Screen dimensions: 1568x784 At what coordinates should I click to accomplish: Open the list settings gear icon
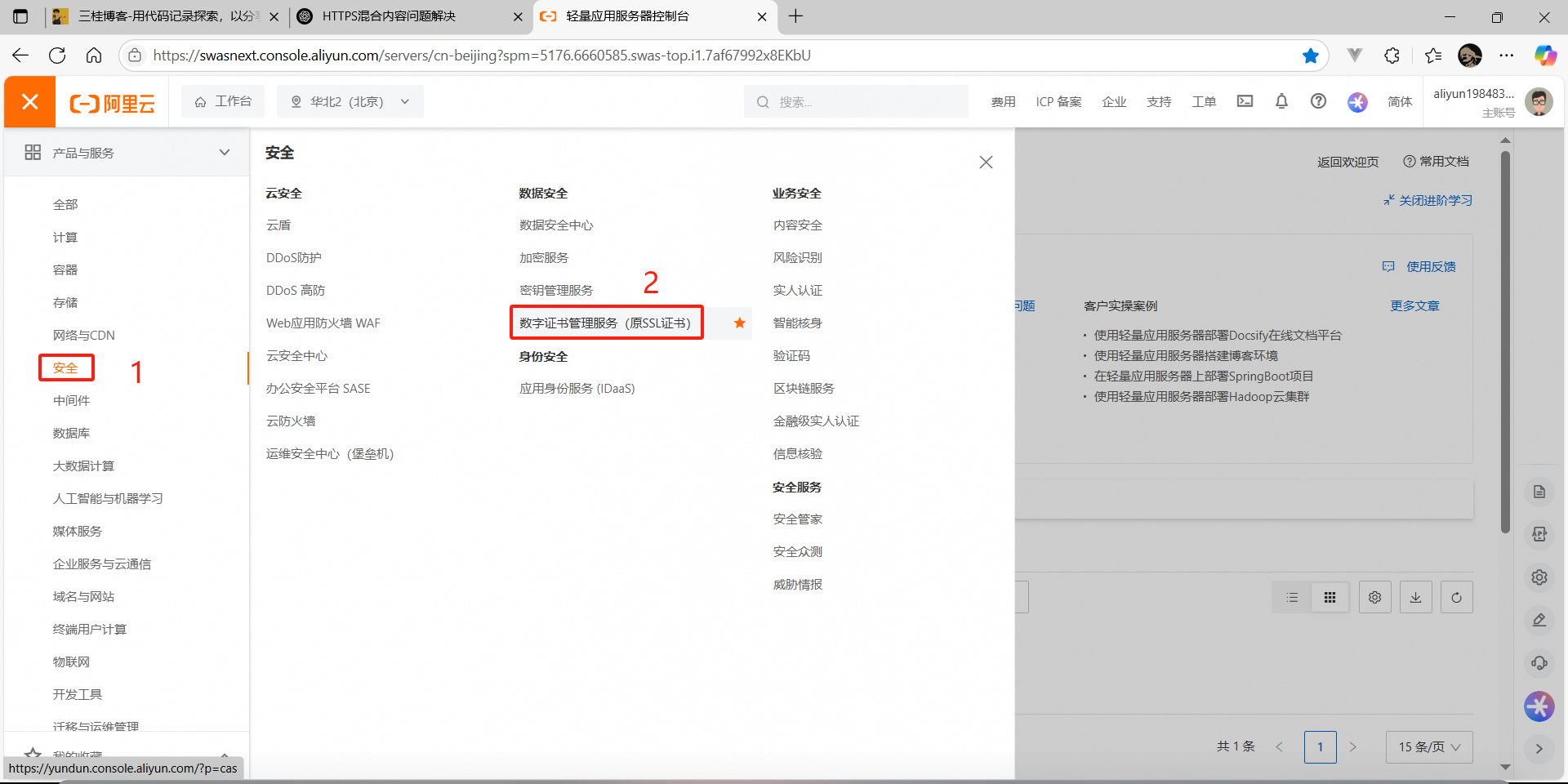(1374, 598)
